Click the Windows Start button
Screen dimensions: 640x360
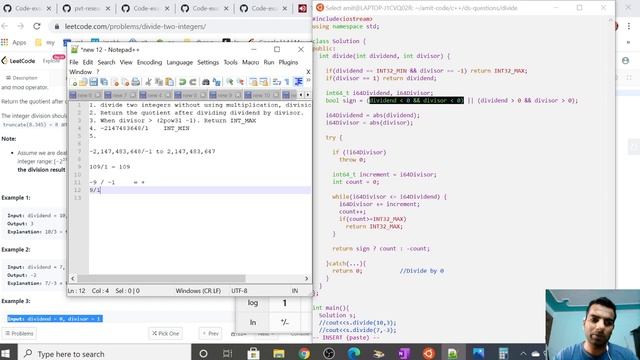[5, 353]
